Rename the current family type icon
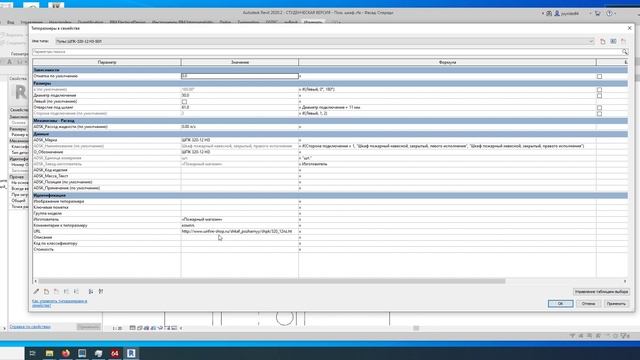 coord(613,41)
